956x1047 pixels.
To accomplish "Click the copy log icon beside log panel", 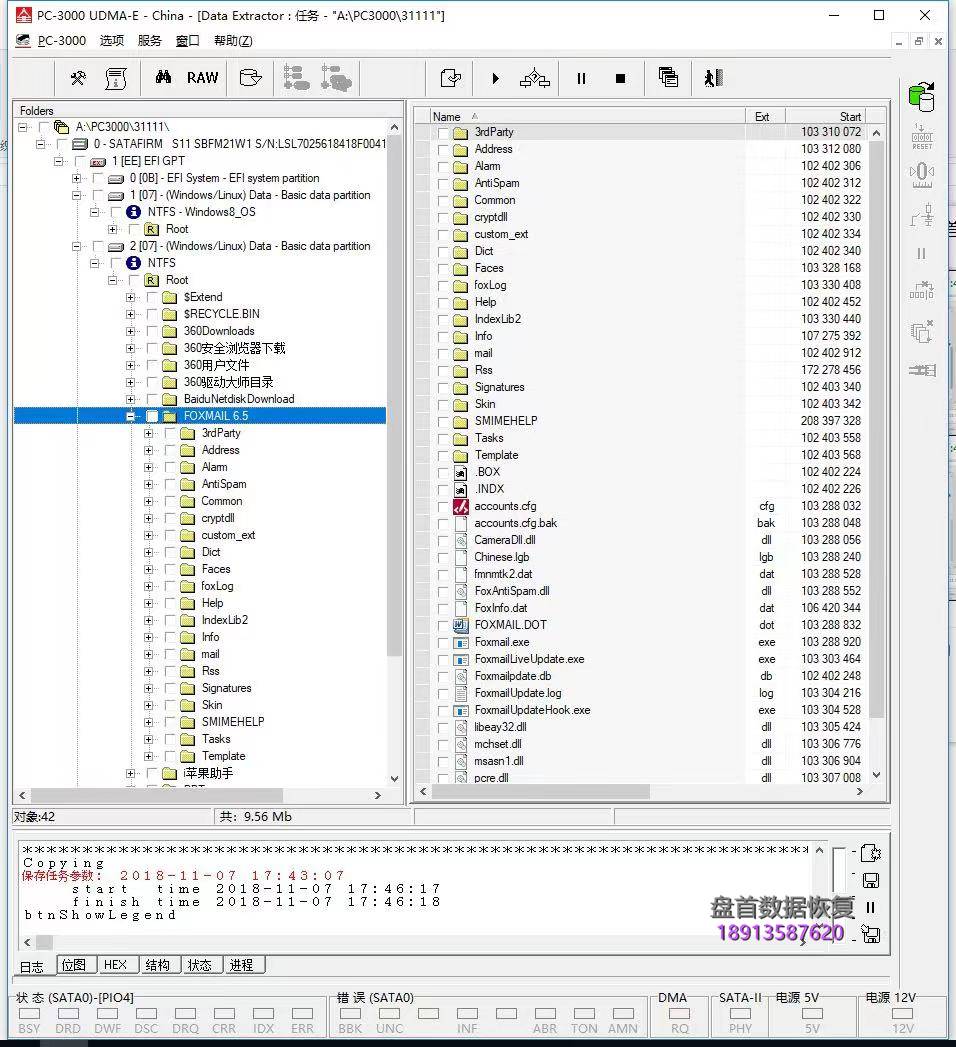I will click(871, 853).
